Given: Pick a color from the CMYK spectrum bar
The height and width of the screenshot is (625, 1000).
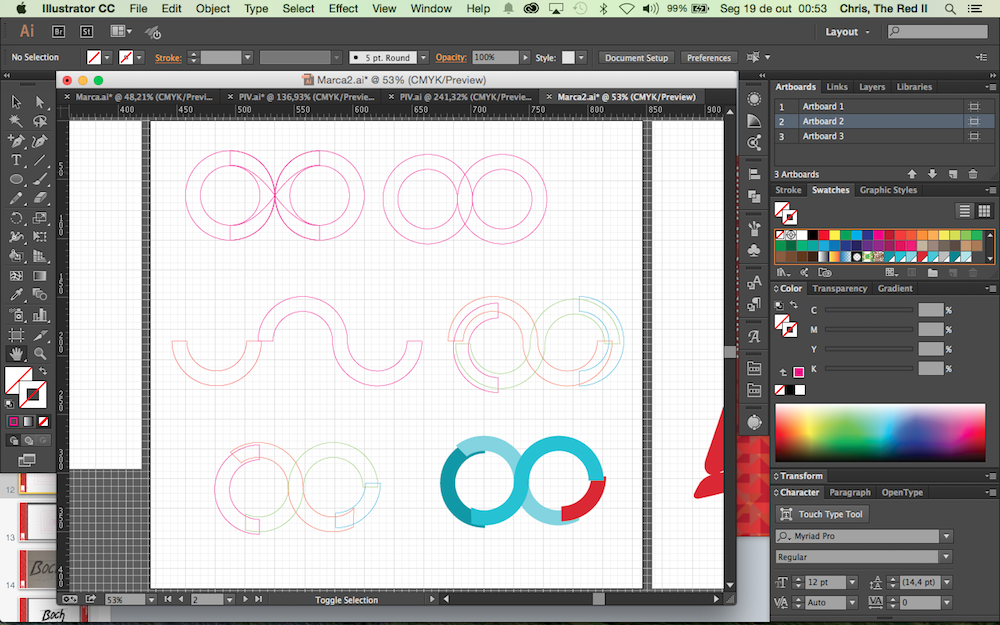Looking at the screenshot, I should [880, 431].
